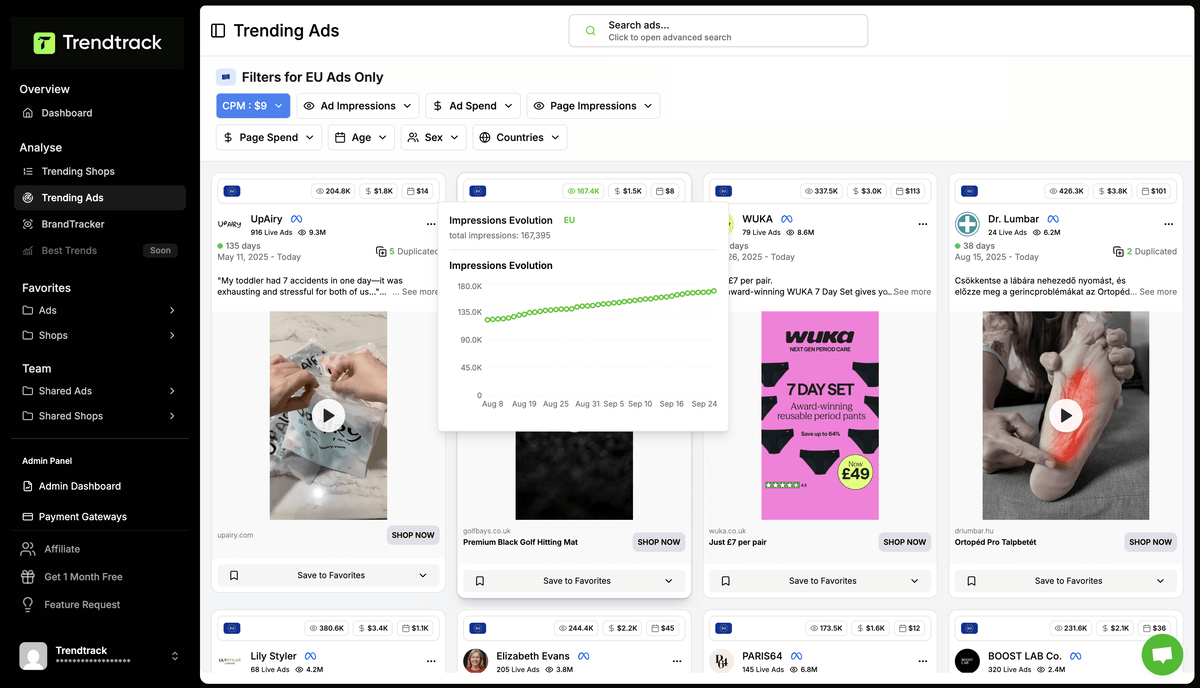Click $8 CPM badge on golf card
Viewport: 1200px width, 688px height.
pyautogui.click(x=665, y=191)
